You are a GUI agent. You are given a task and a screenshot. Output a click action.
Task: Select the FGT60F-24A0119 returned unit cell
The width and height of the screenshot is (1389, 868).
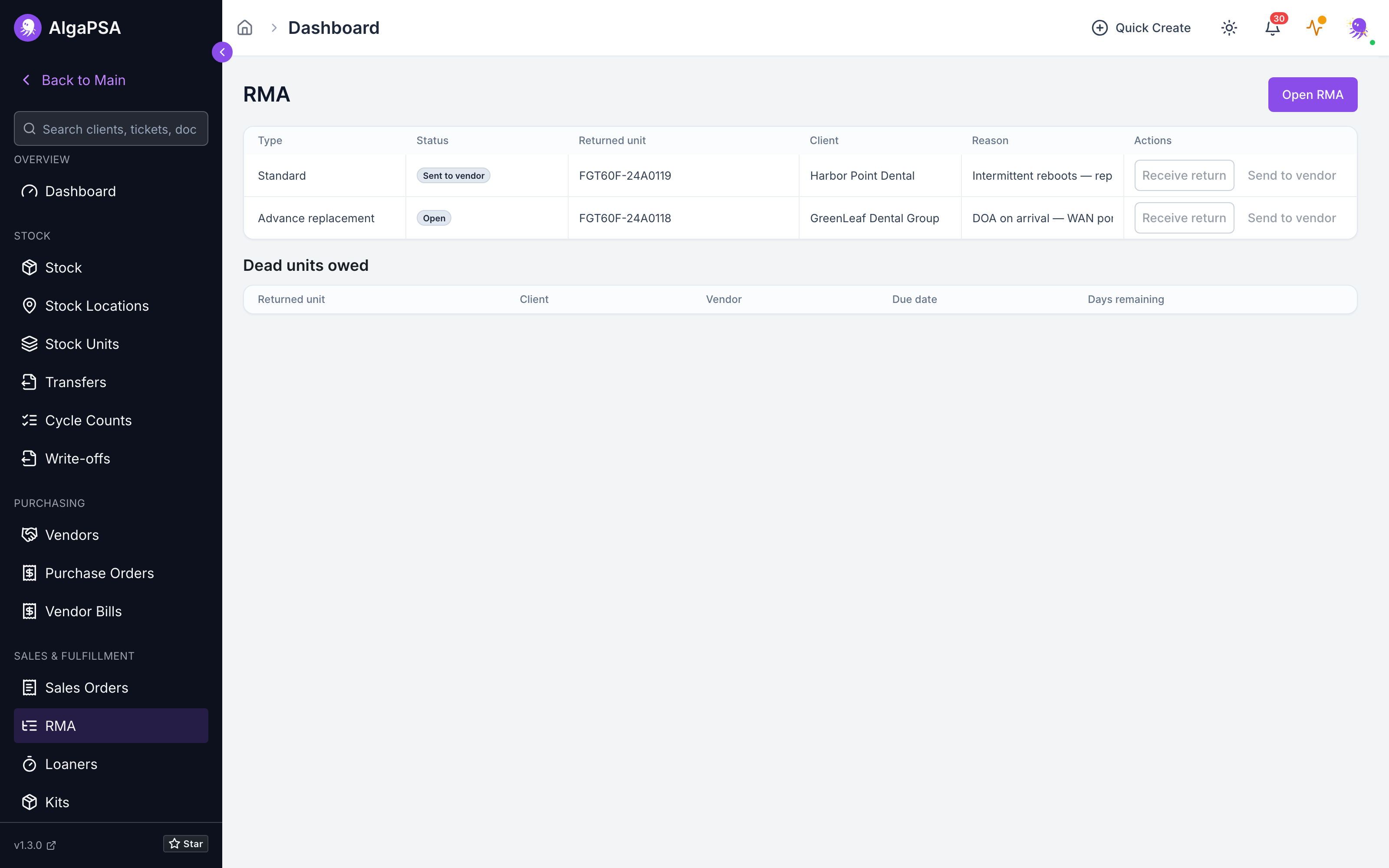683,176
